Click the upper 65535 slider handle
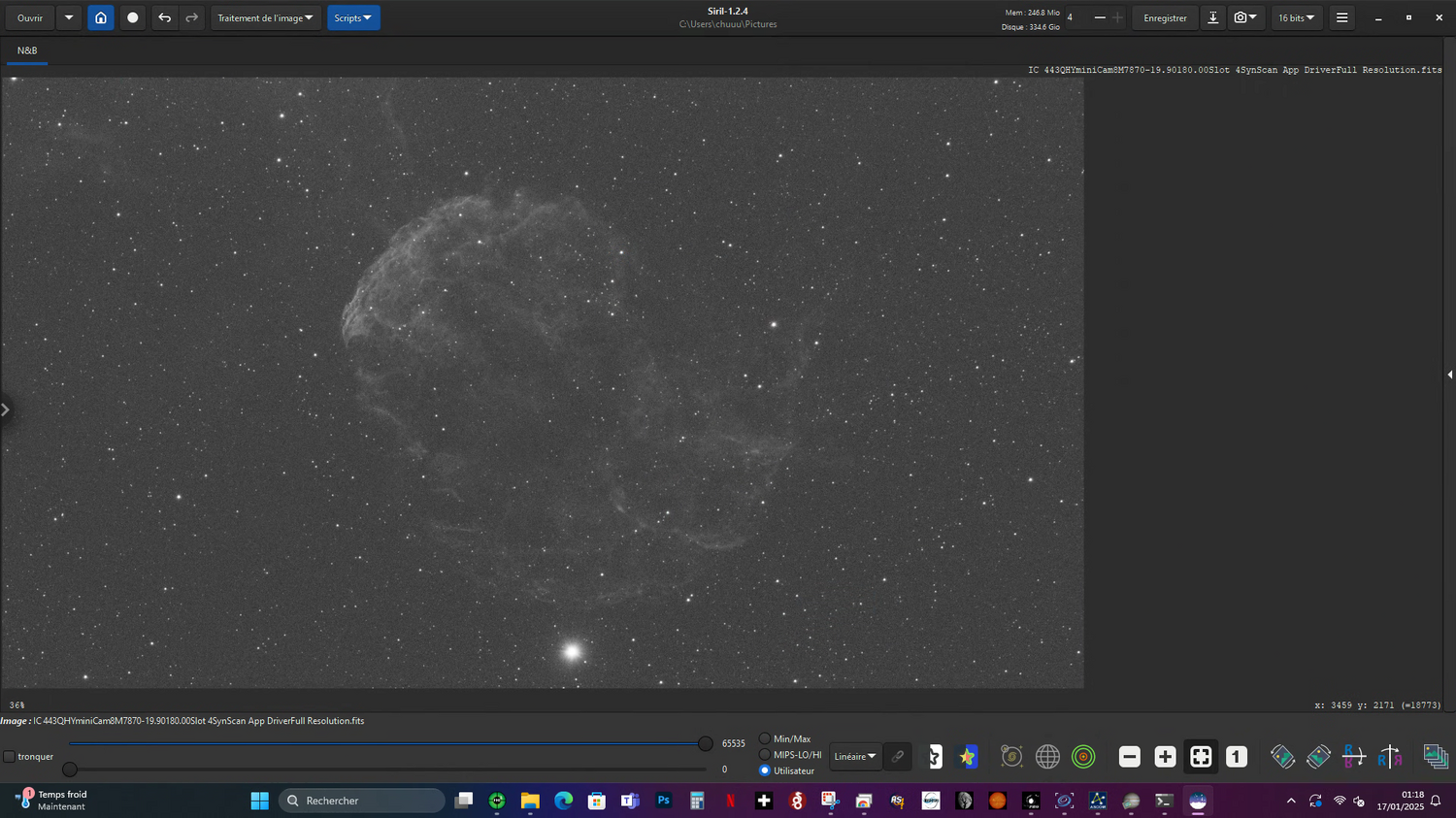This screenshot has height=818, width=1456. coord(706,743)
